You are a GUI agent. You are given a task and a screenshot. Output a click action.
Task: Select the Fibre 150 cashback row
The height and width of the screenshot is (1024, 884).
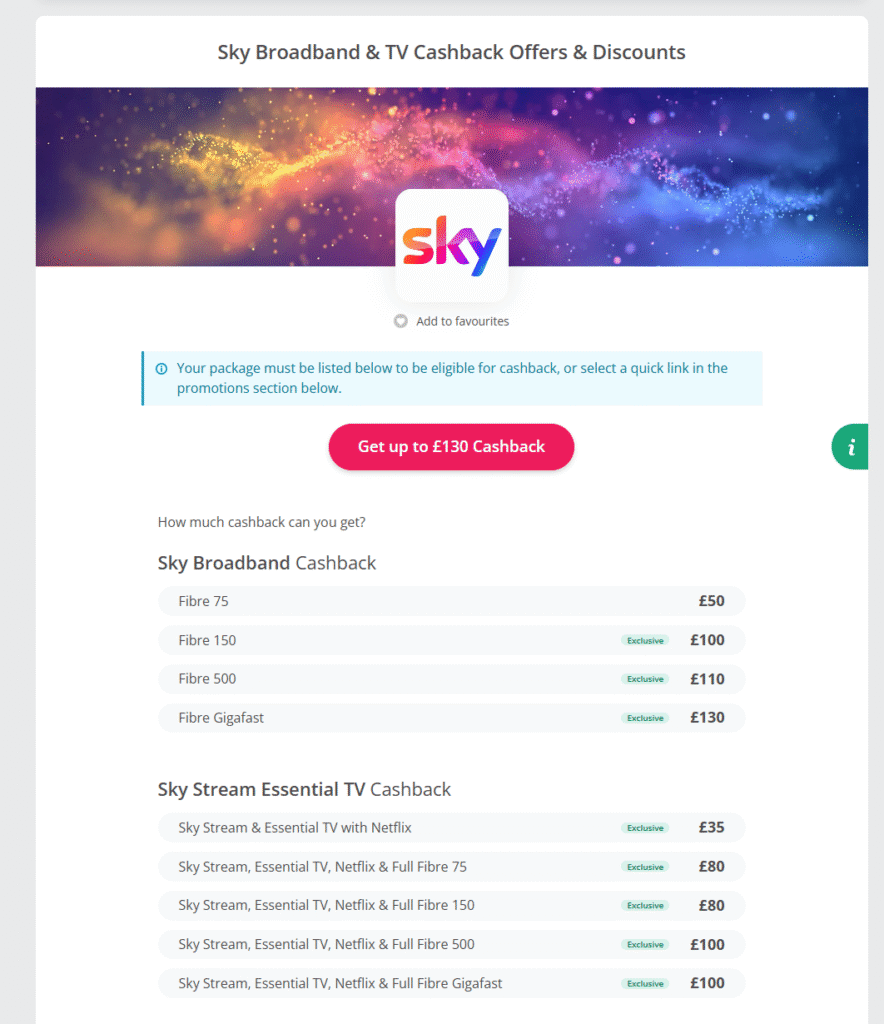coord(451,640)
